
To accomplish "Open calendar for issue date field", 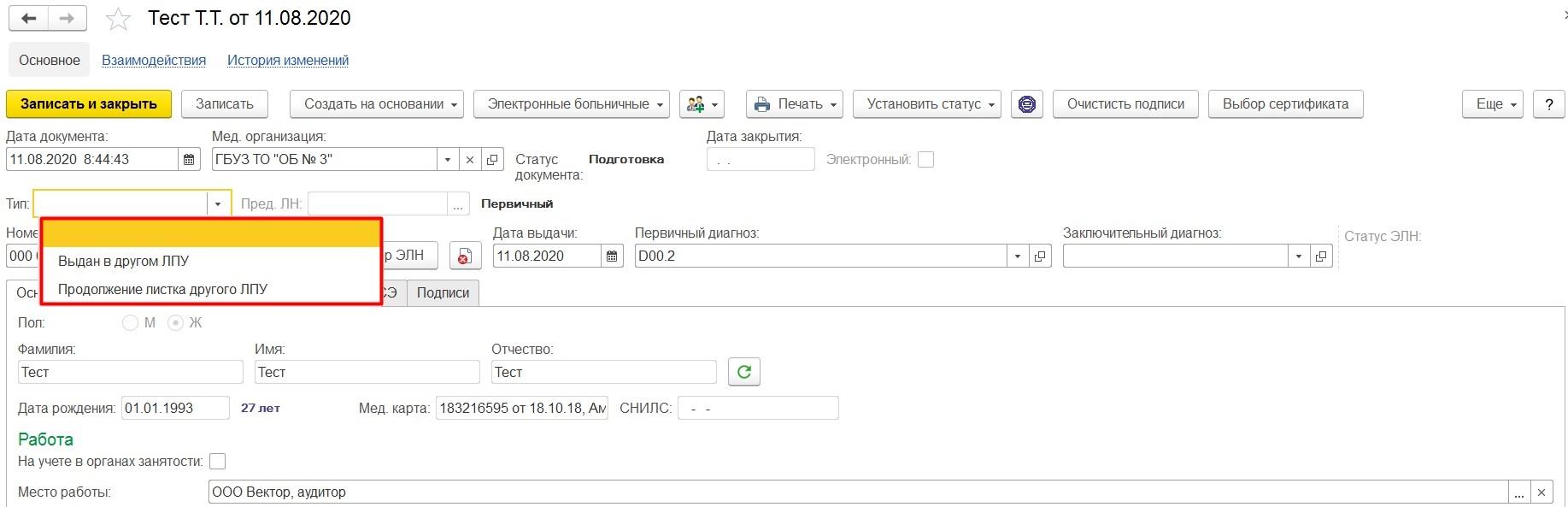I will pyautogui.click(x=612, y=256).
